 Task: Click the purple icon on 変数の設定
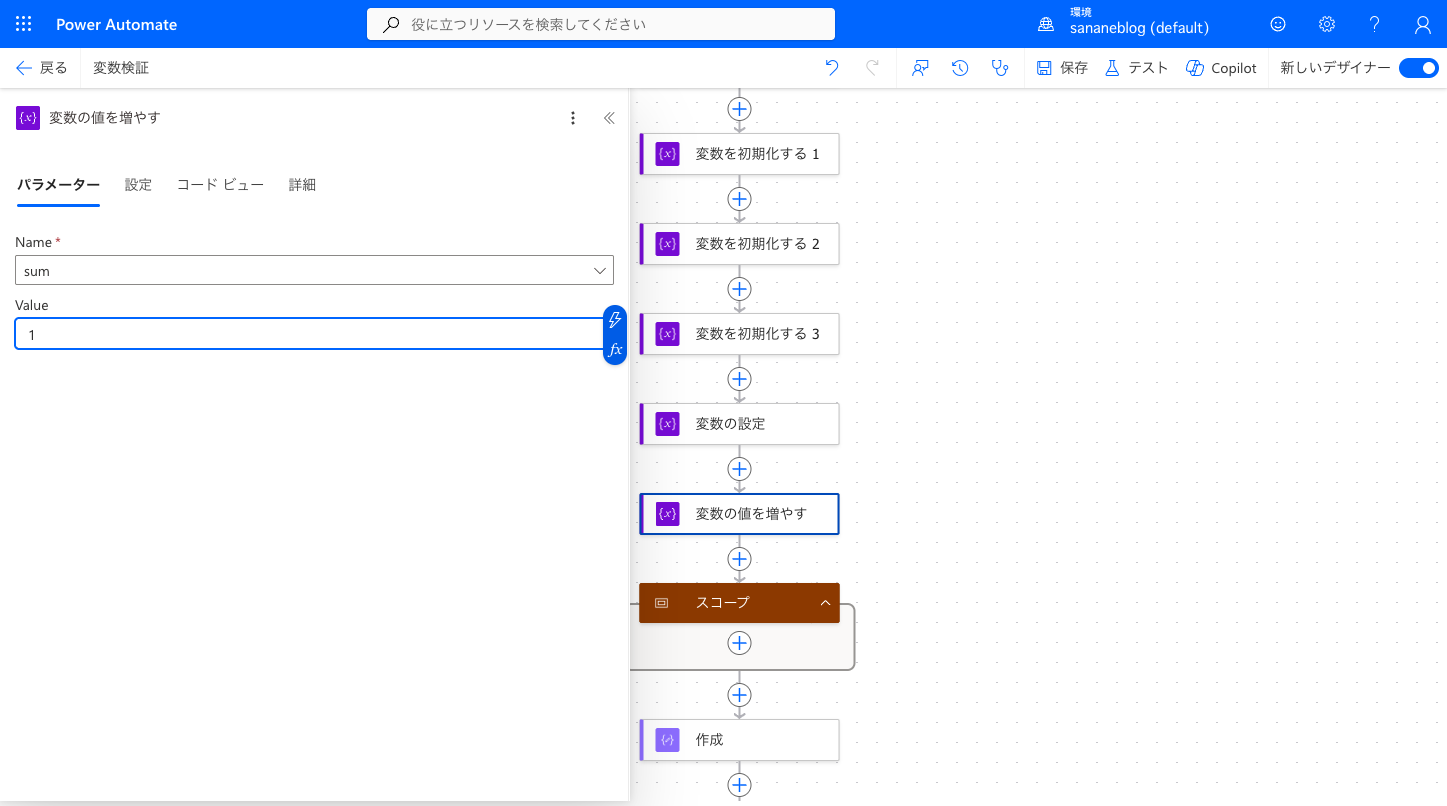click(x=667, y=424)
